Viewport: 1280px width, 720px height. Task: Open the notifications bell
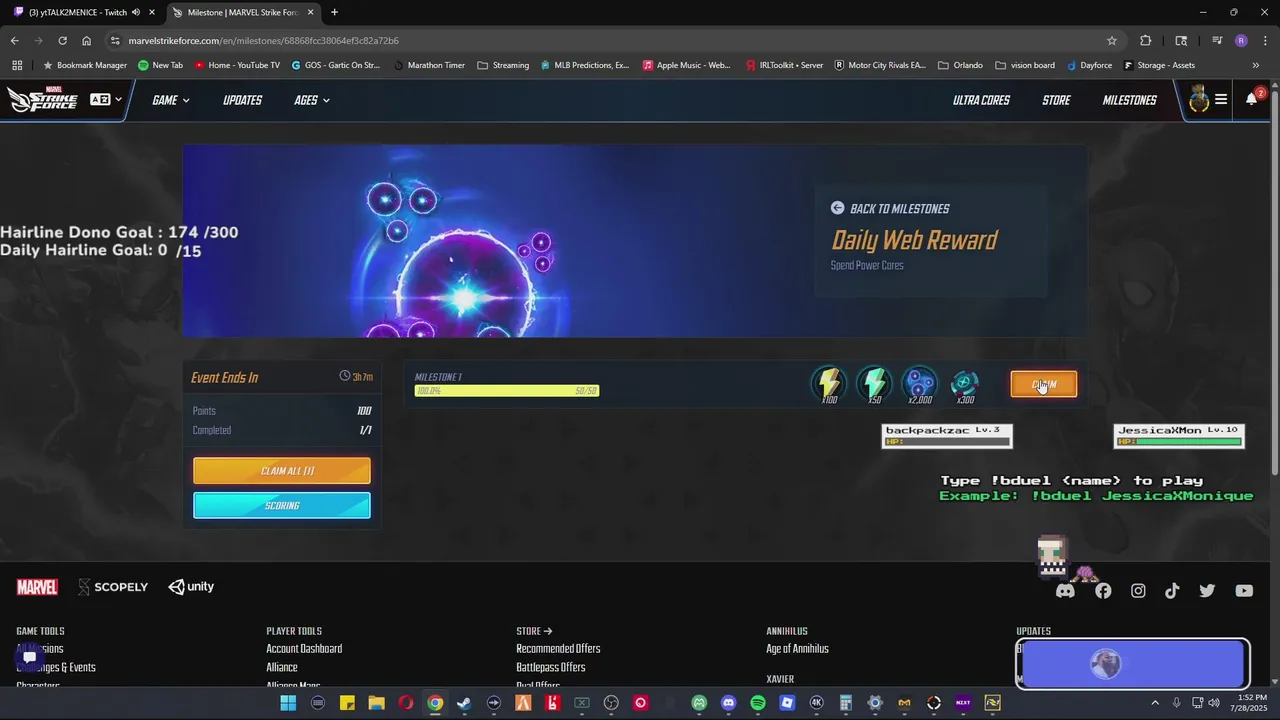[x=1252, y=99]
